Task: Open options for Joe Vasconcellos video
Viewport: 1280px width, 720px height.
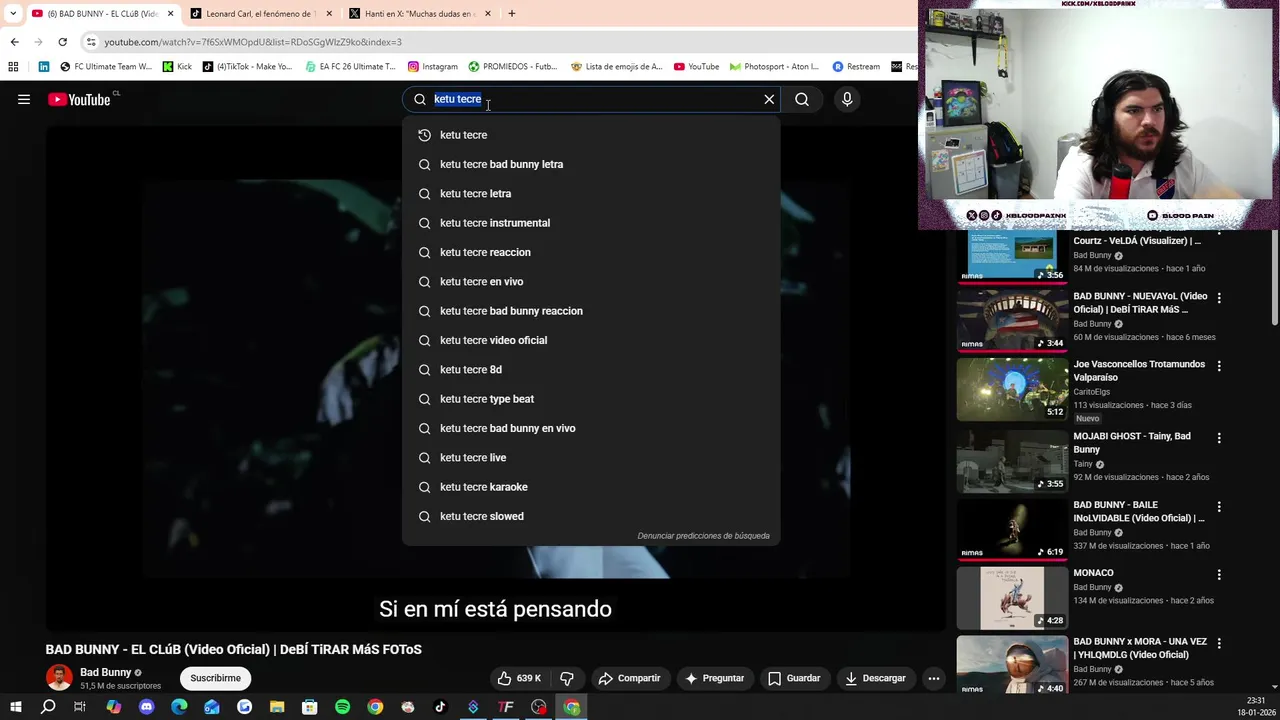Action: pos(1219,366)
